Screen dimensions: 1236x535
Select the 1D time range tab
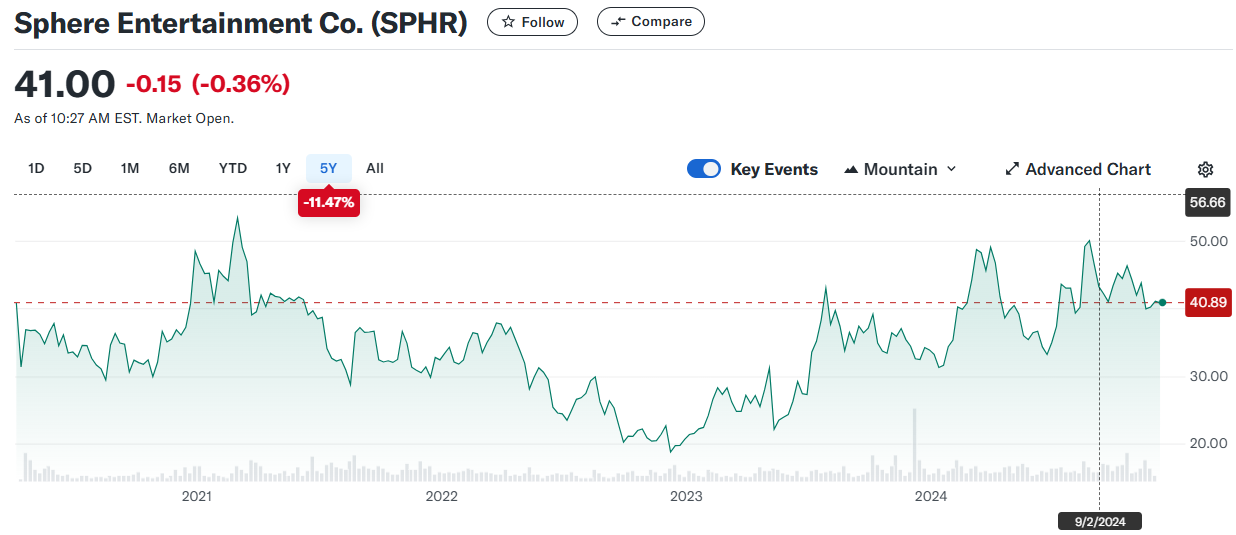[x=36, y=168]
